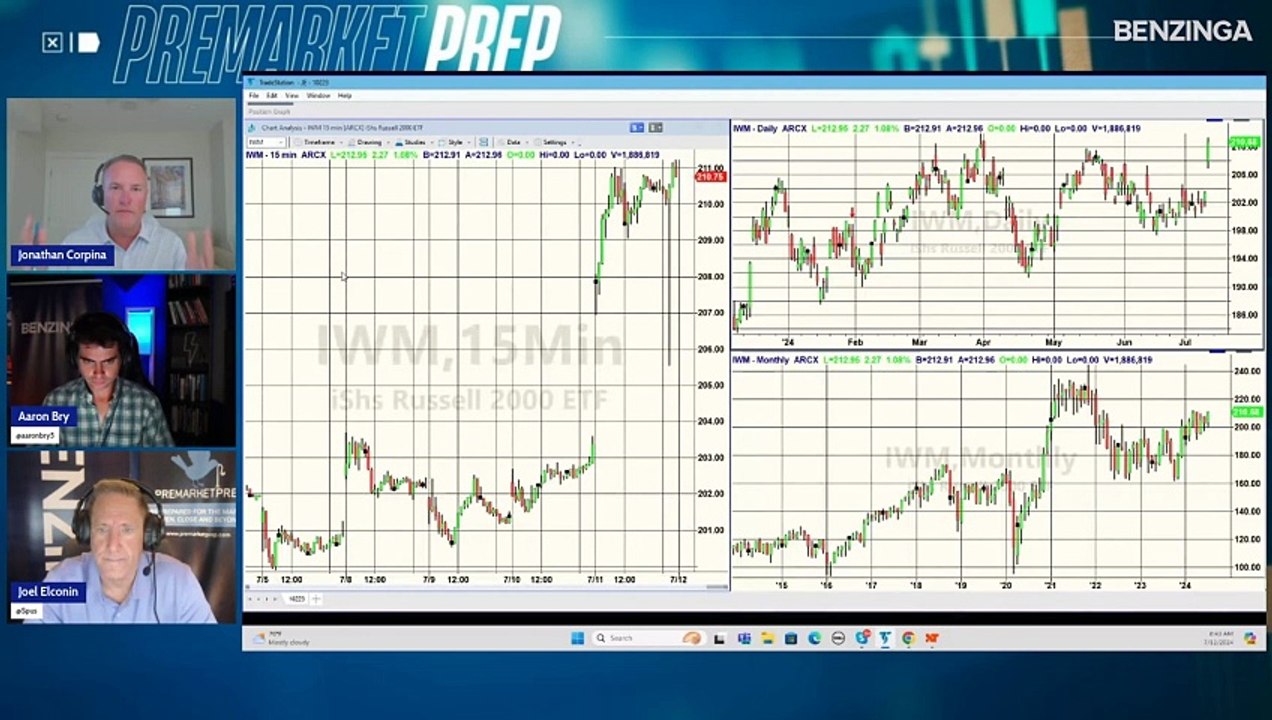
Task: Open the Window menu
Action: (x=318, y=95)
